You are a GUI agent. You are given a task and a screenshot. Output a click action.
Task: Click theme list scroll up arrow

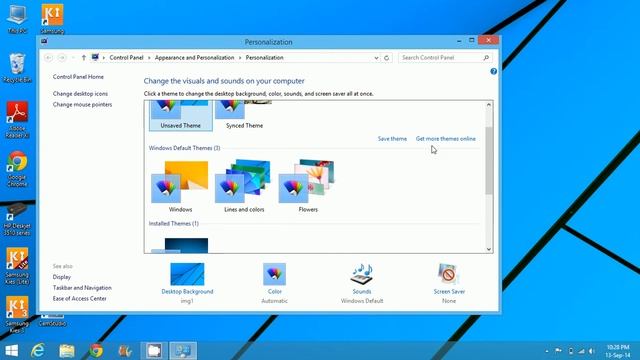(489, 105)
